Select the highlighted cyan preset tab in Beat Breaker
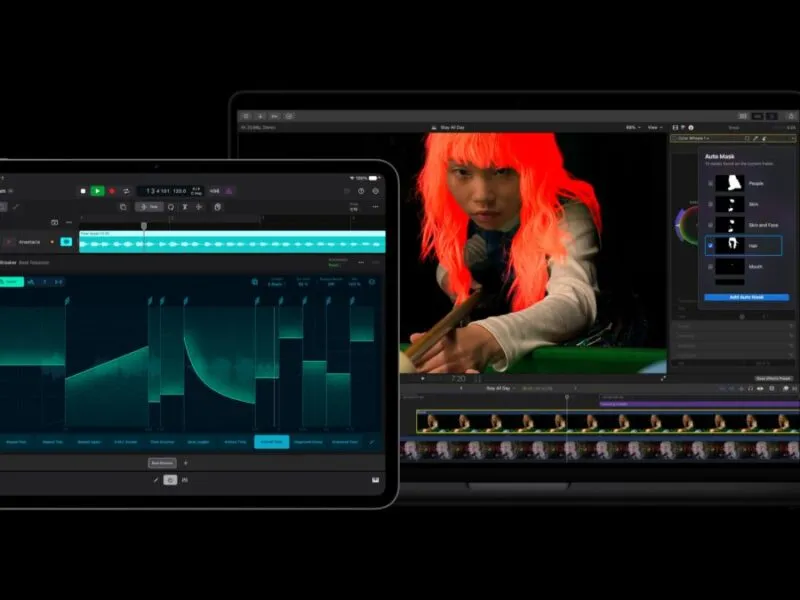 [x=271, y=442]
